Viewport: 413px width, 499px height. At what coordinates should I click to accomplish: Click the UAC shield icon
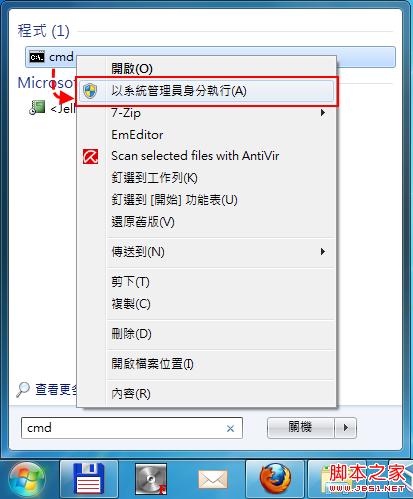pos(90,91)
